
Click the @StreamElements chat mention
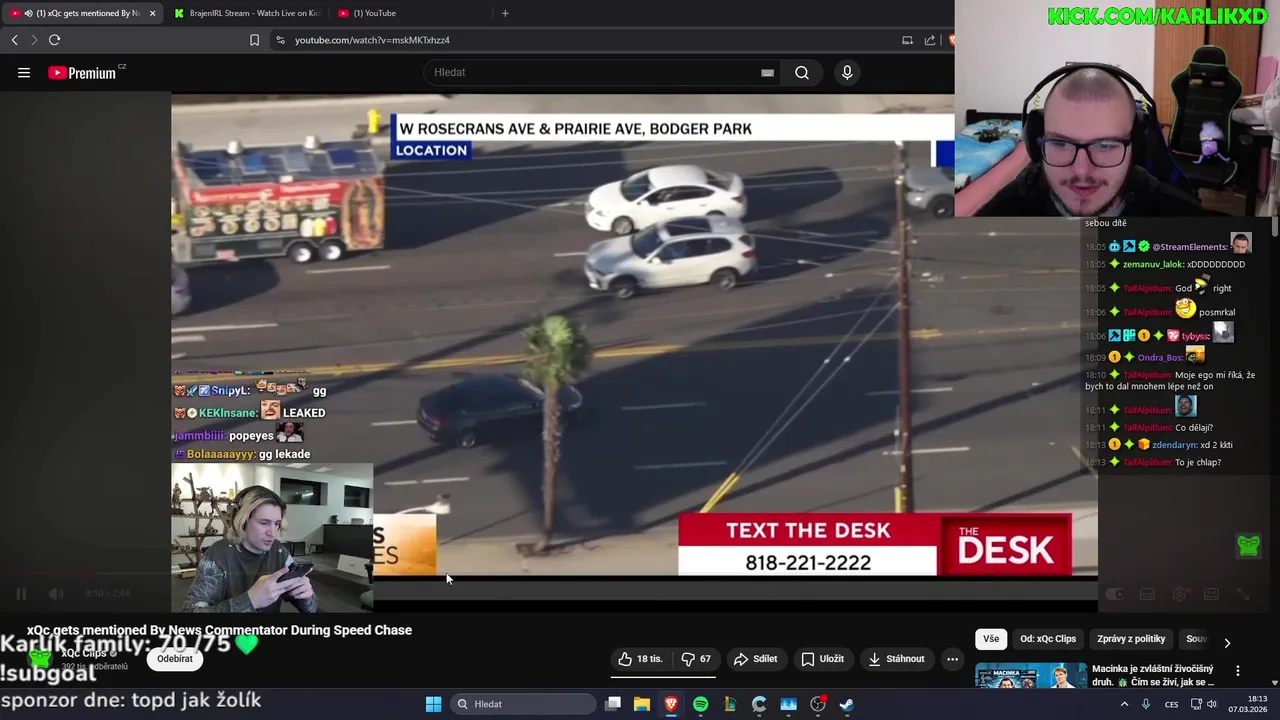click(x=1189, y=246)
